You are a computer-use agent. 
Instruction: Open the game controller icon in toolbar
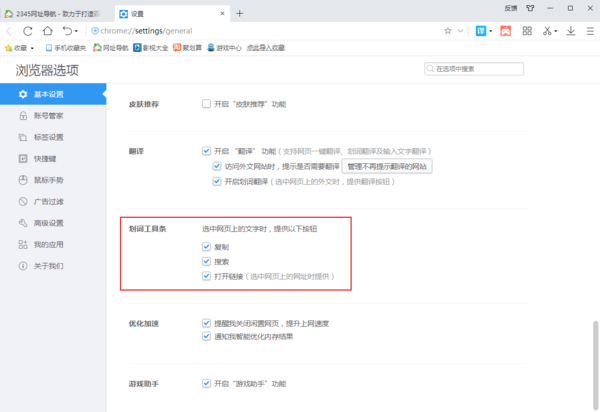pyautogui.click(x=505, y=31)
